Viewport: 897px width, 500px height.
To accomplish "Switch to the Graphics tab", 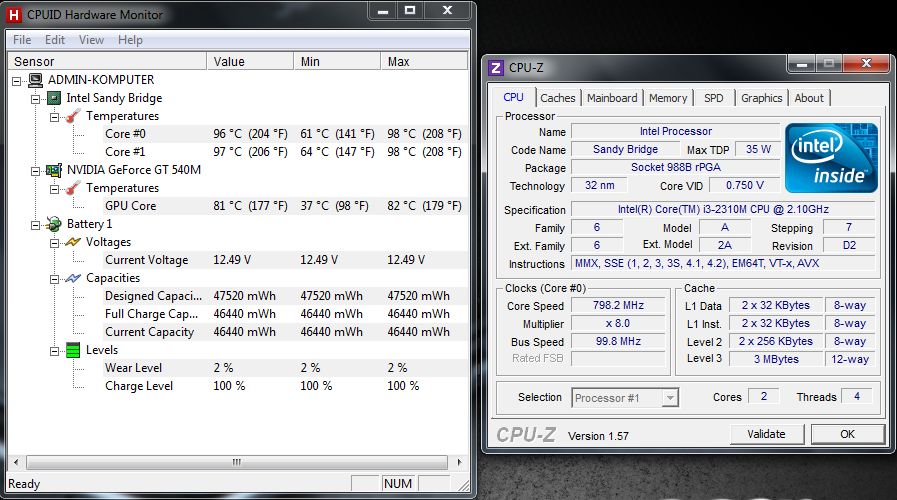I will [x=761, y=98].
